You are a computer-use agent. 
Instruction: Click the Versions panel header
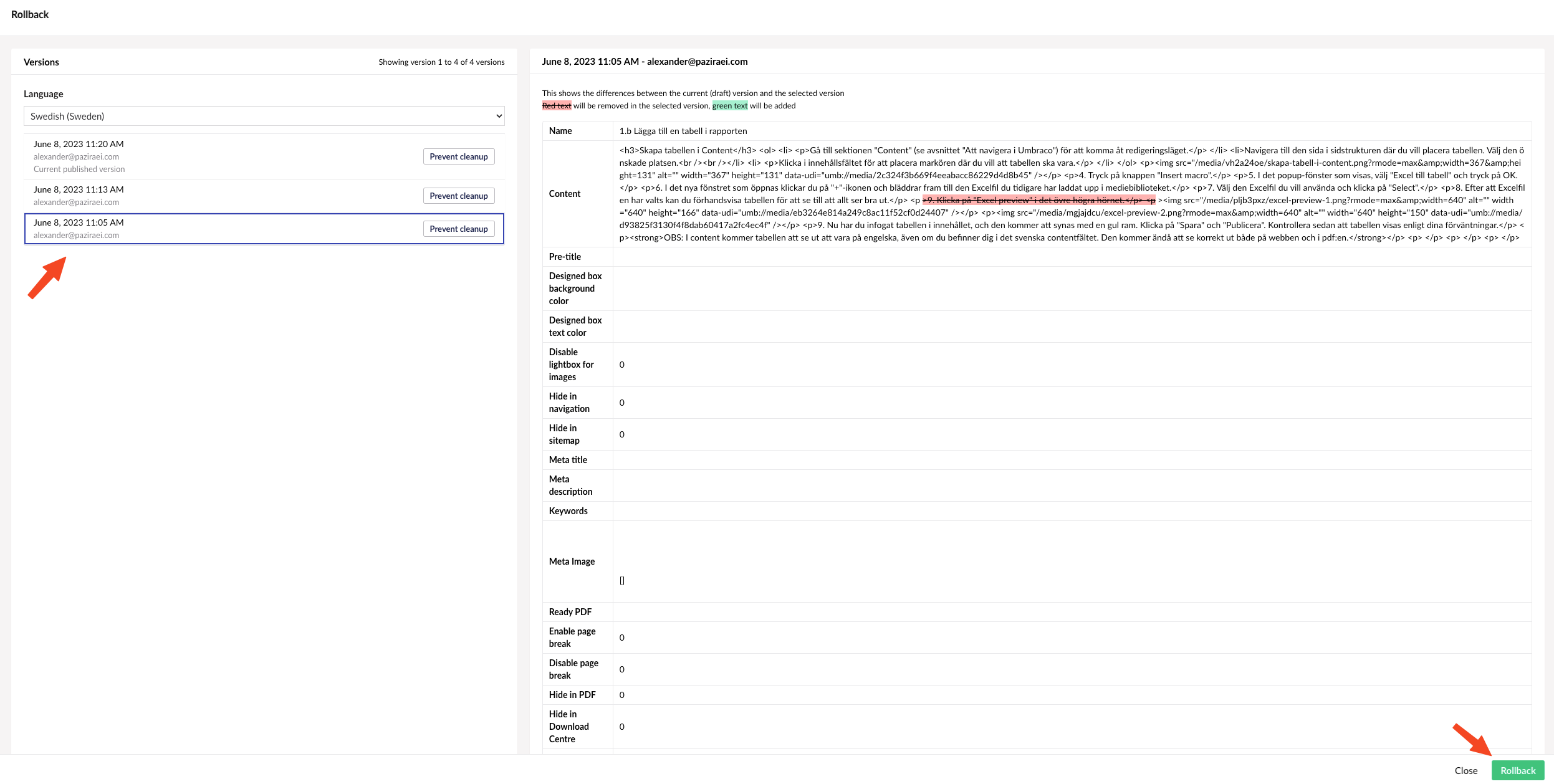41,62
